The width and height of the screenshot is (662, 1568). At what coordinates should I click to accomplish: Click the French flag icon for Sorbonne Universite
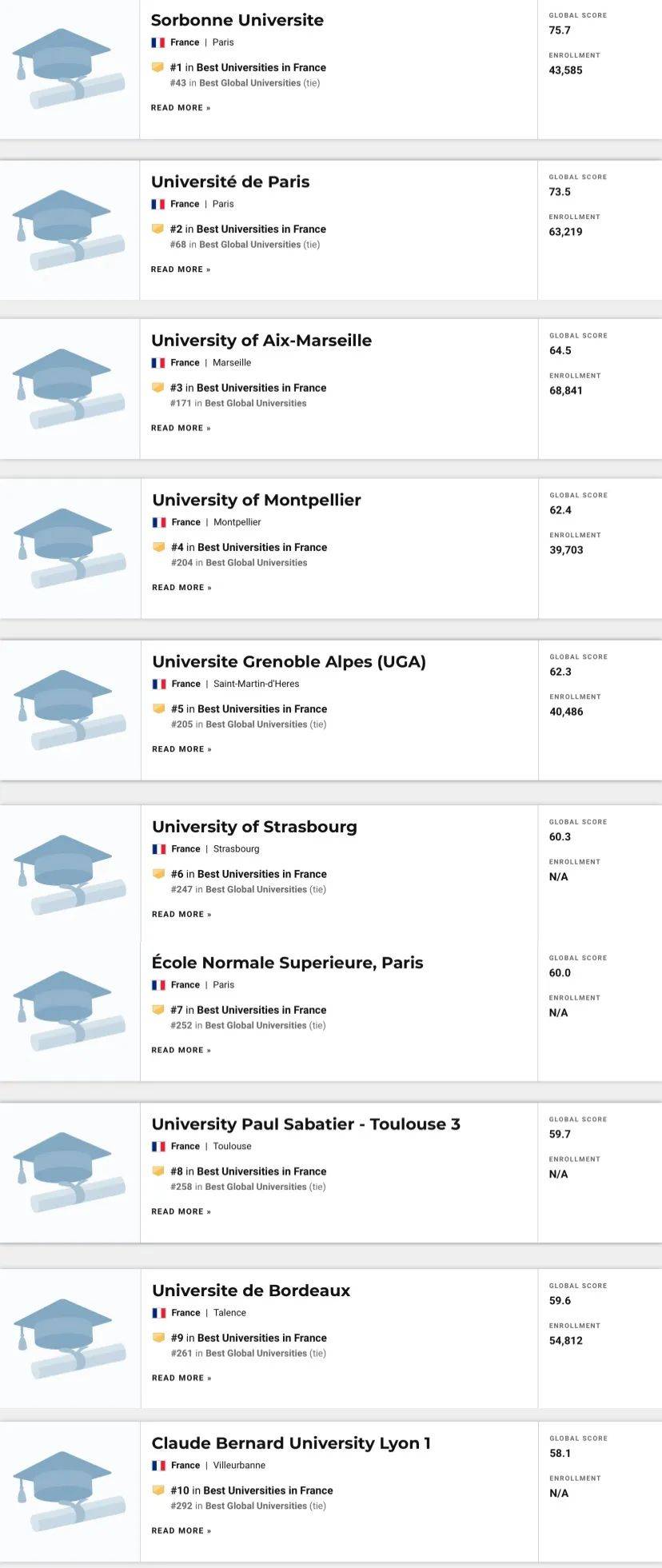click(x=158, y=42)
